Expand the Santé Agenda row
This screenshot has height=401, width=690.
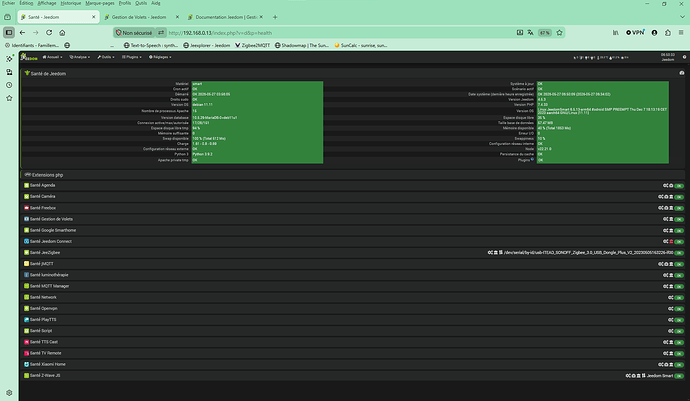click(352, 185)
